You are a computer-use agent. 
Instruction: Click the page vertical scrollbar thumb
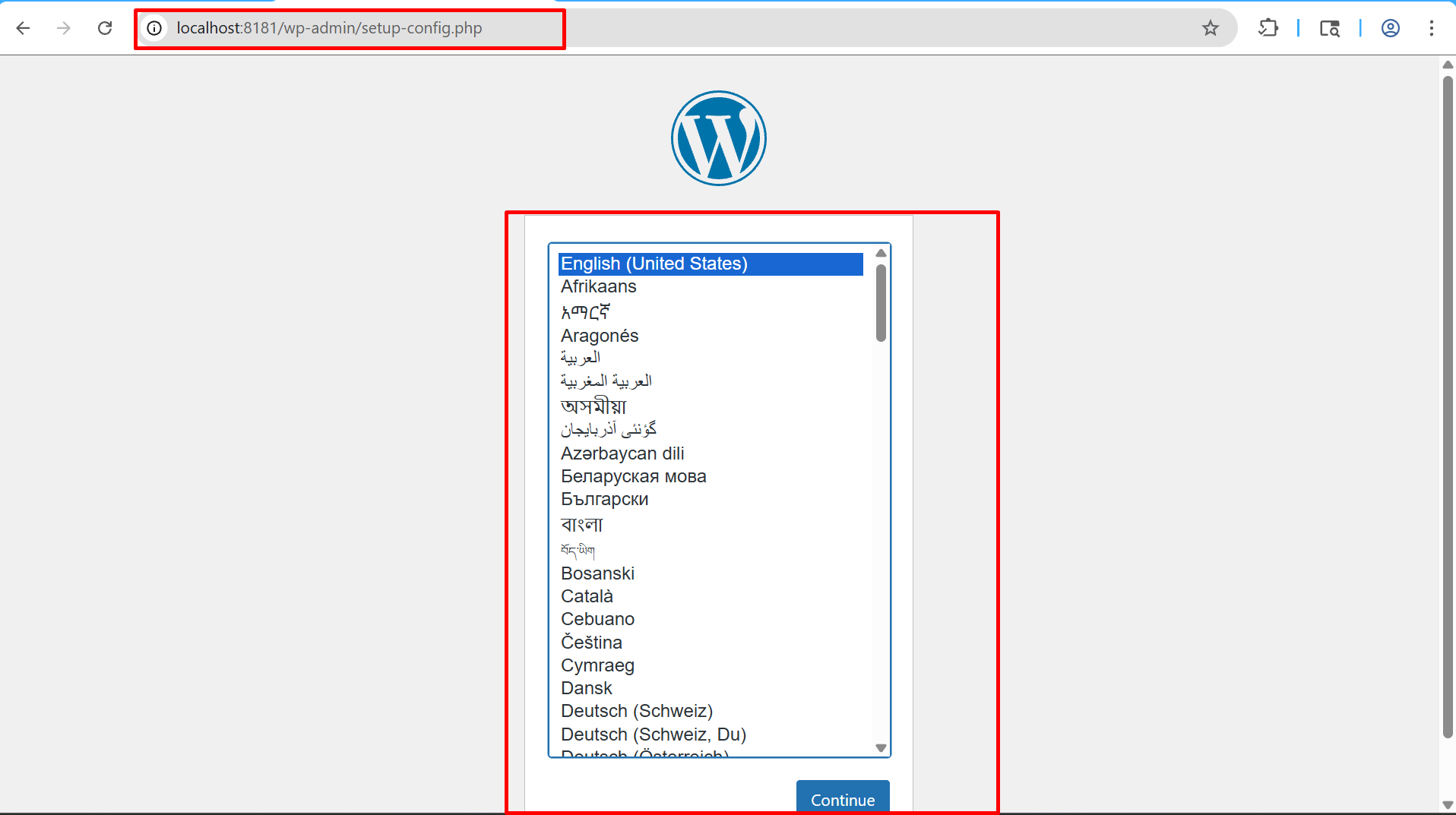[1448, 406]
